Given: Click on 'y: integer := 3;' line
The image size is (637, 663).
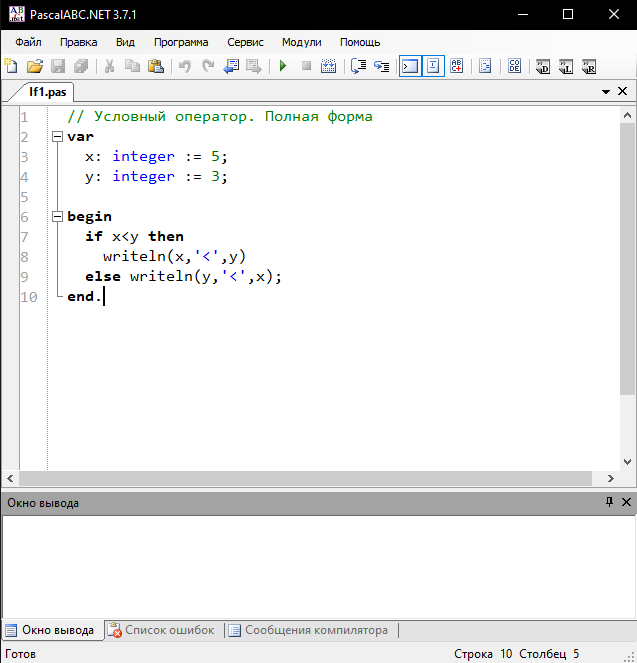Looking at the screenshot, I should [x=156, y=176].
